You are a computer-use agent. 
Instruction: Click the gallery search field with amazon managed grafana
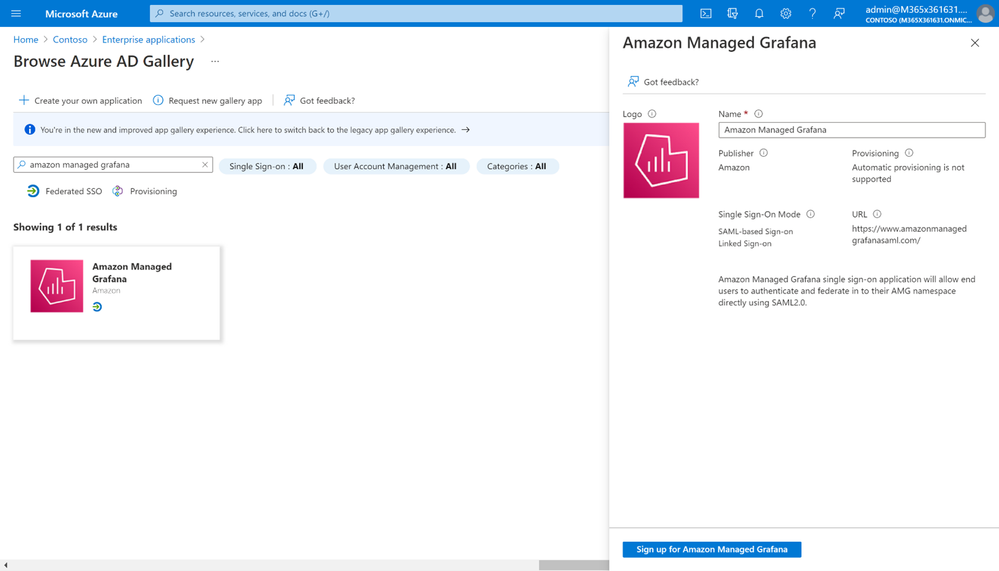(x=113, y=164)
